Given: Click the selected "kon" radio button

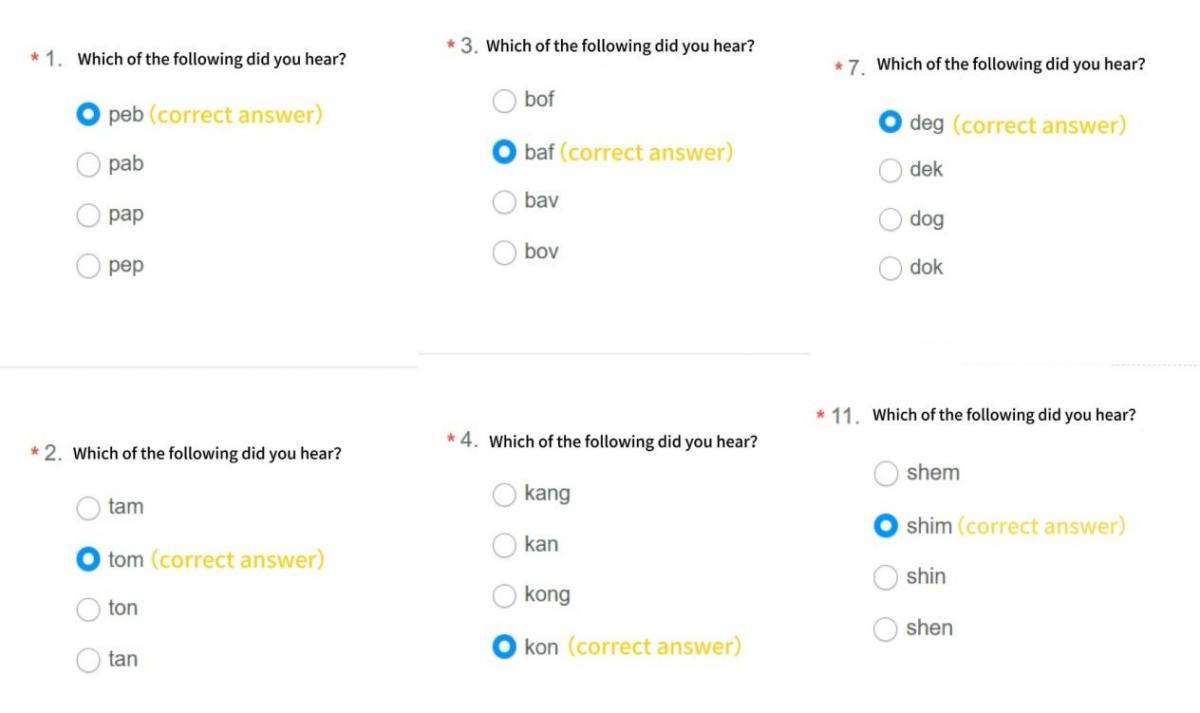Looking at the screenshot, I should (x=505, y=647).
